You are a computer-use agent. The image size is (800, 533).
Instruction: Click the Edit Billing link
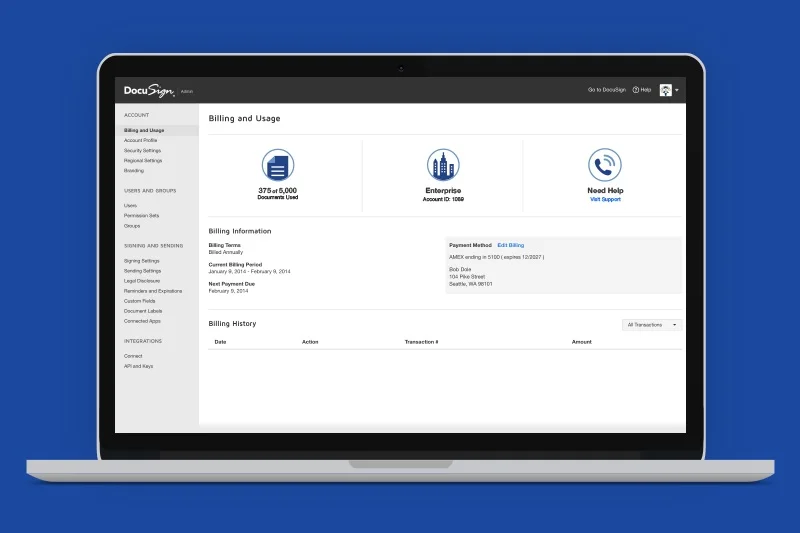[x=510, y=245]
